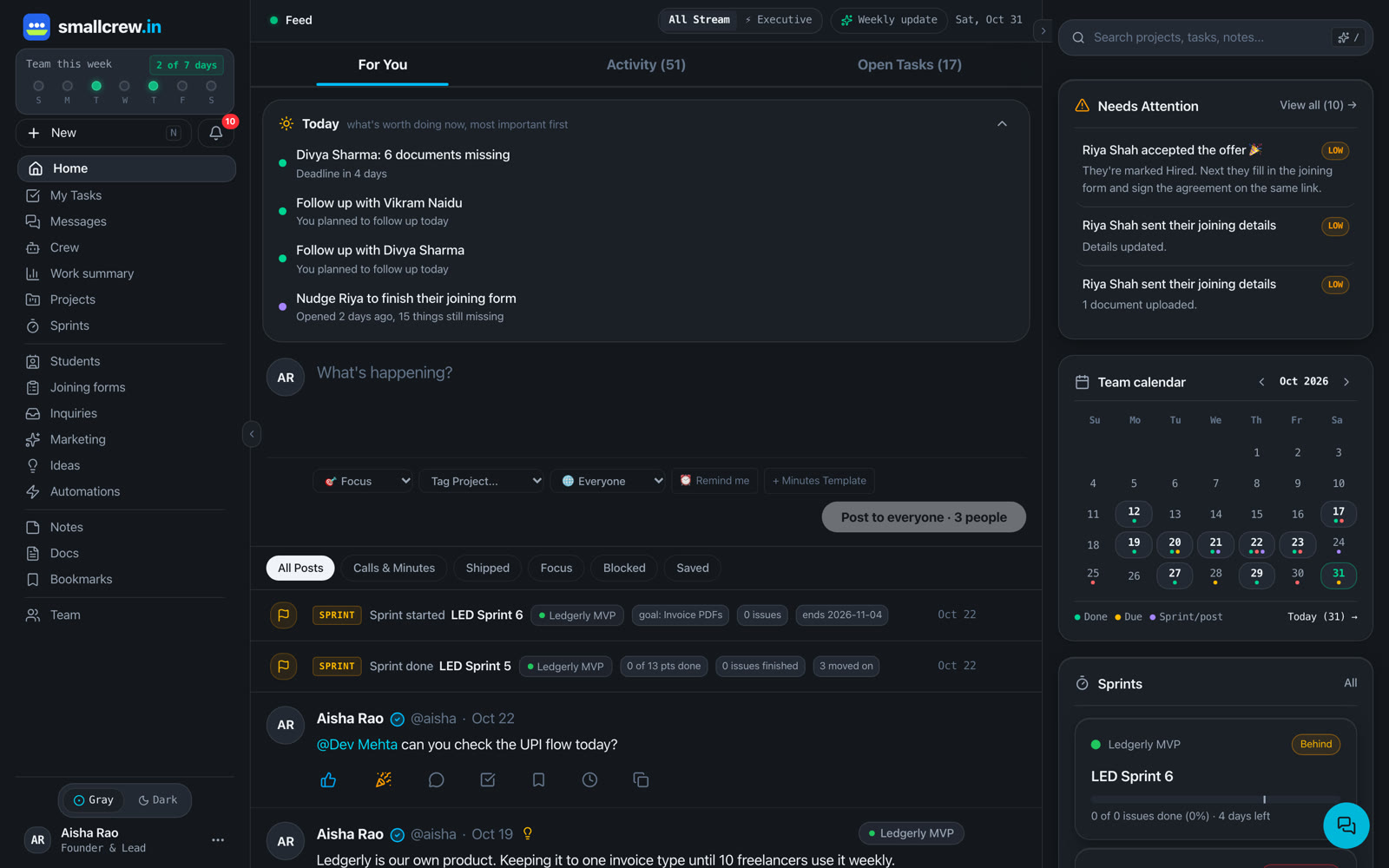Go to previous month in Team calendar
1389x868 pixels.
1261,382
